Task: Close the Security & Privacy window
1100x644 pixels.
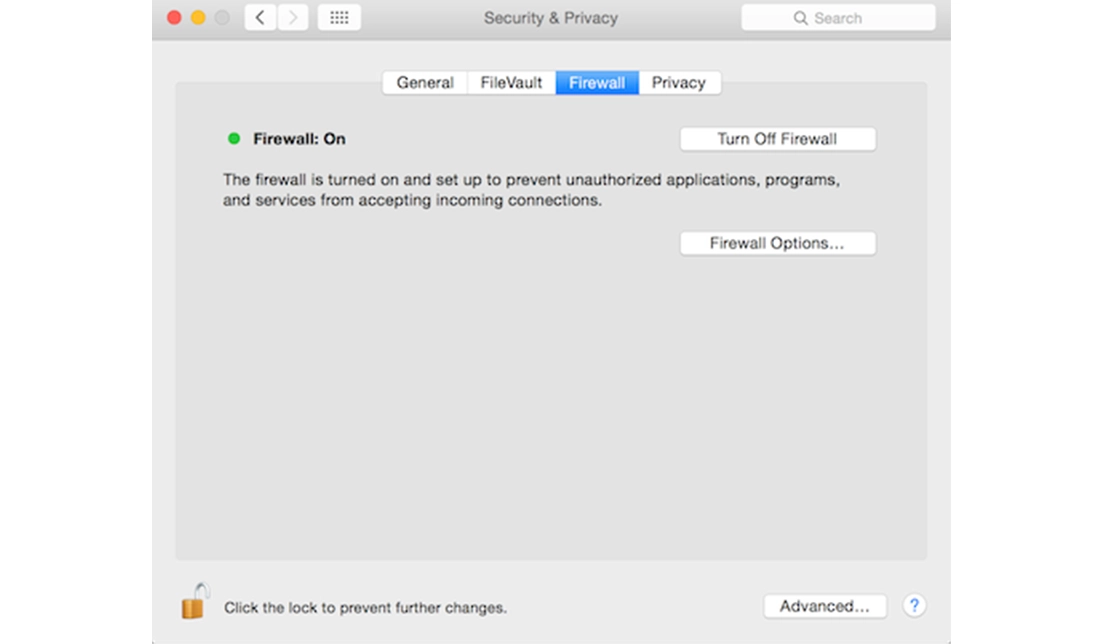Action: click(x=174, y=18)
